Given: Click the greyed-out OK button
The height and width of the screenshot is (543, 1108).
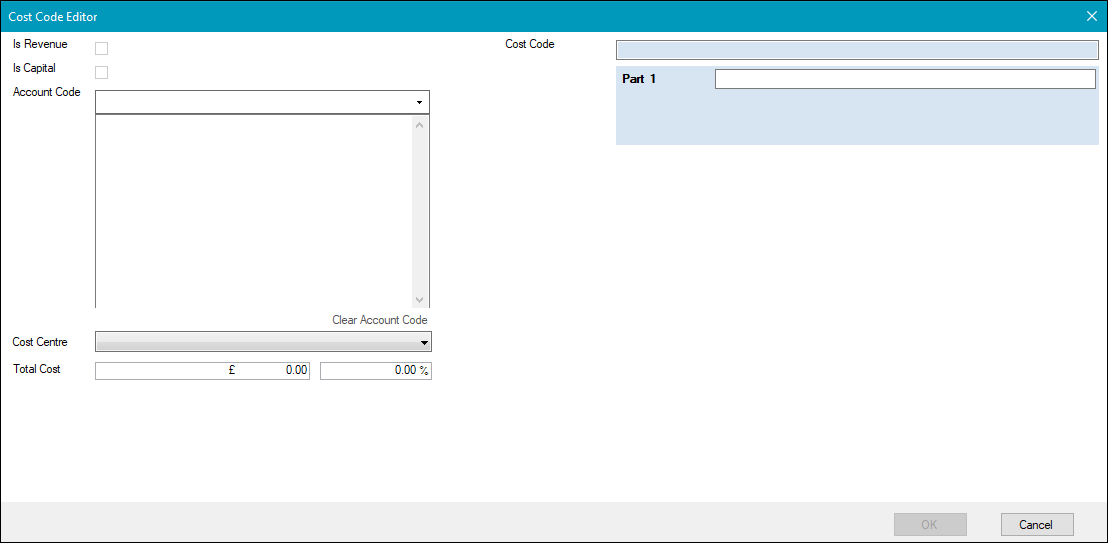Looking at the screenshot, I should click(x=929, y=524).
